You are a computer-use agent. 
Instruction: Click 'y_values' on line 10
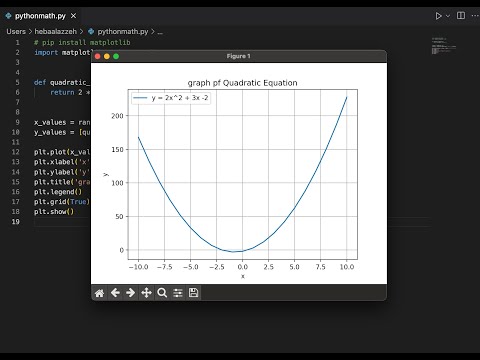pos(50,132)
